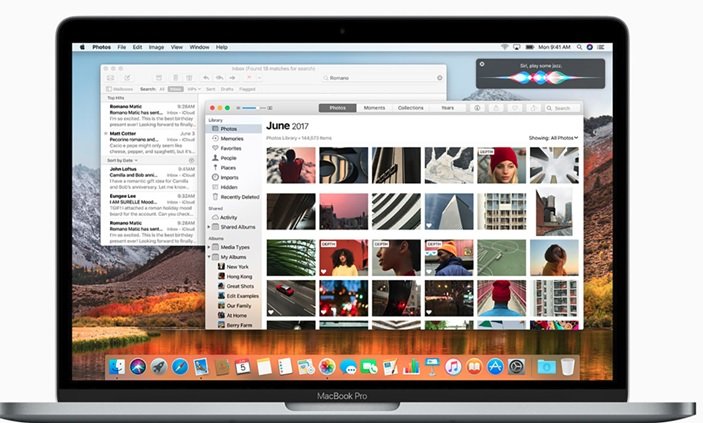This screenshot has width=703, height=423.
Task: Open Memories in the Photos sidebar
Action: tap(231, 138)
